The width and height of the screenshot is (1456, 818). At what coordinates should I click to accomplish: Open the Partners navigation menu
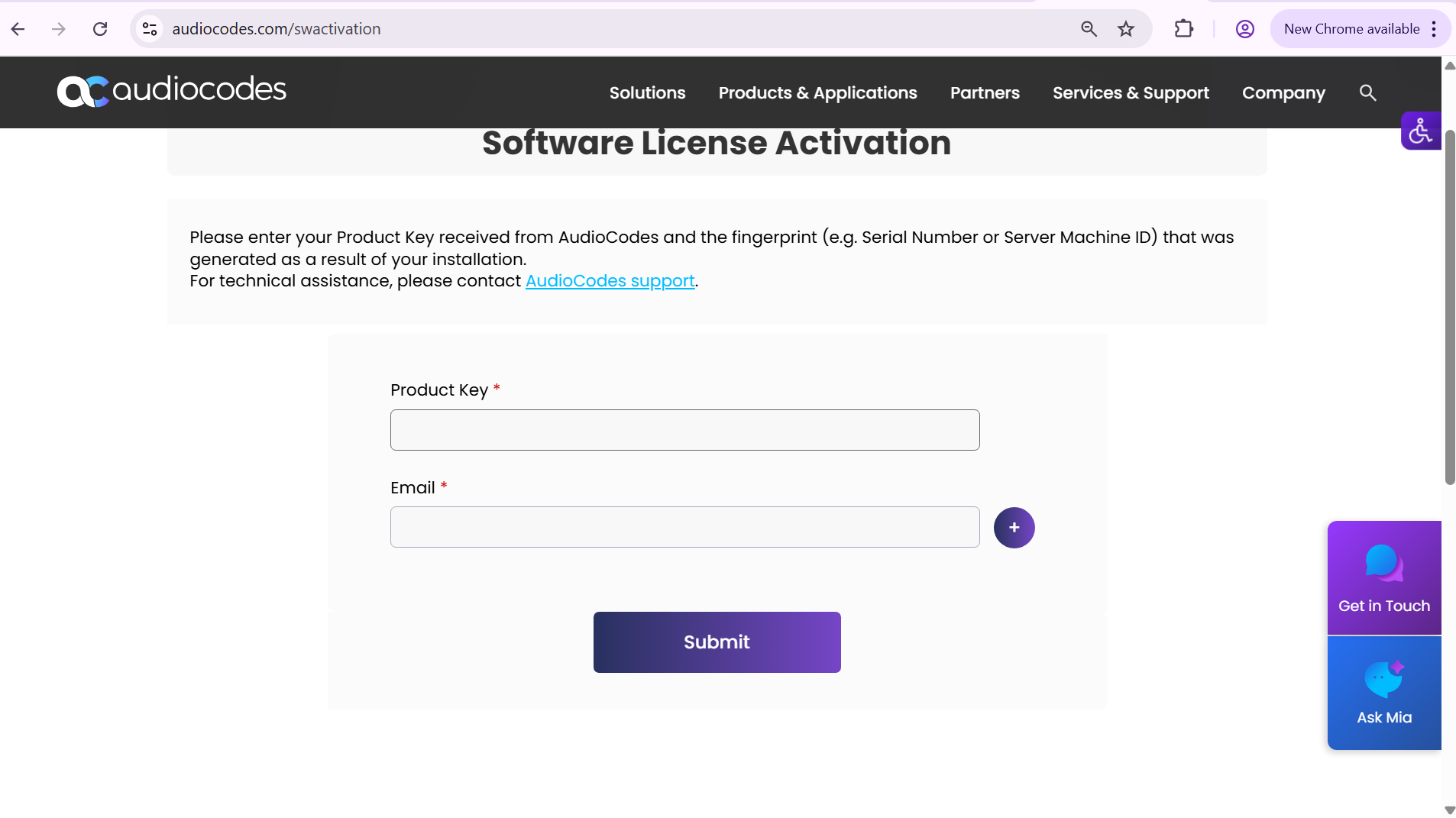(x=985, y=92)
